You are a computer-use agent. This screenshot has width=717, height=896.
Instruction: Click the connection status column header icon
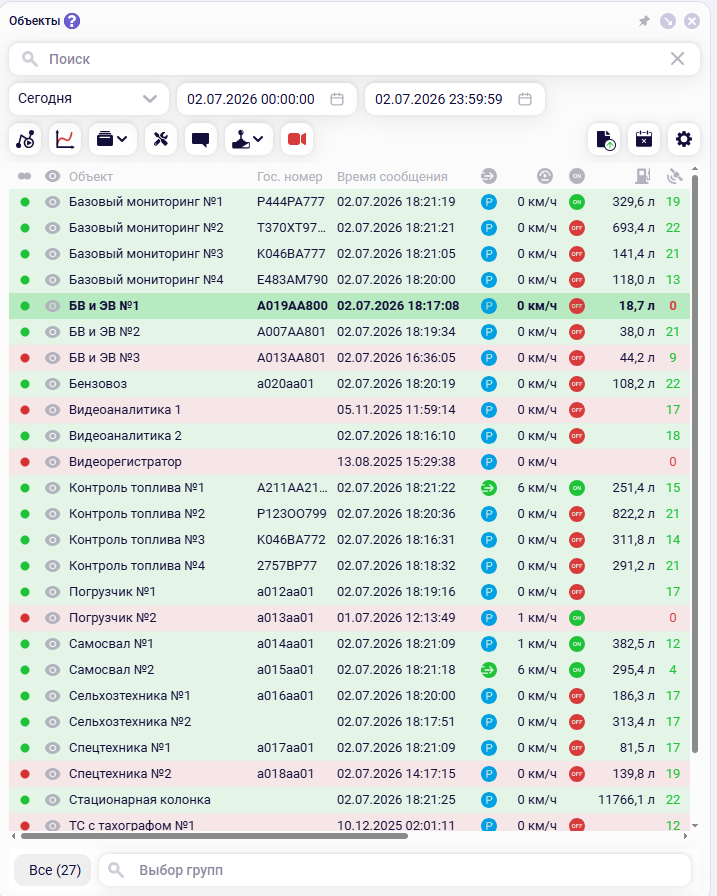point(25,177)
